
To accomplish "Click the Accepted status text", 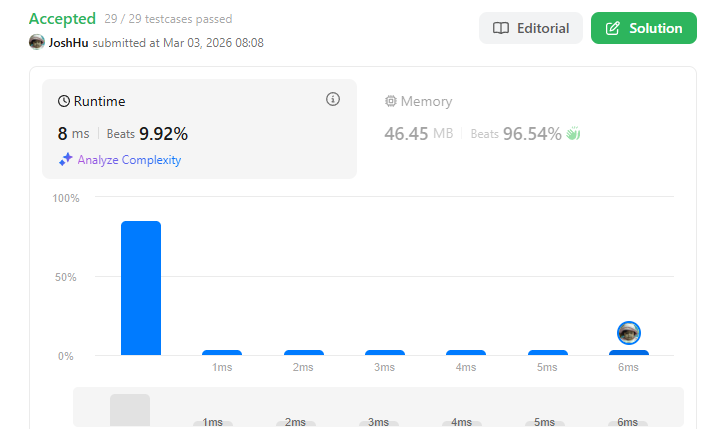I will click(x=62, y=19).
